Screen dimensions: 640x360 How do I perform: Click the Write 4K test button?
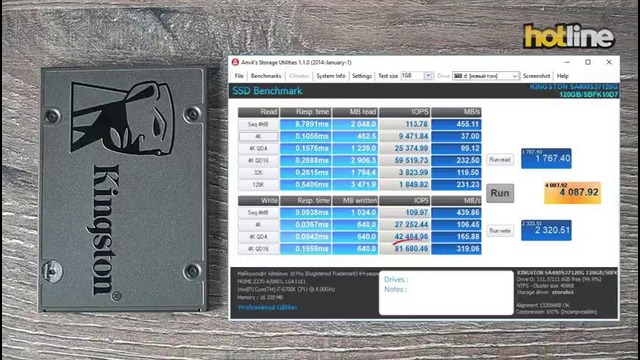258,224
